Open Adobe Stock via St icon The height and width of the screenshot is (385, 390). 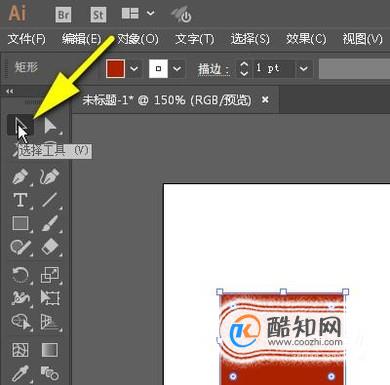[x=98, y=14]
